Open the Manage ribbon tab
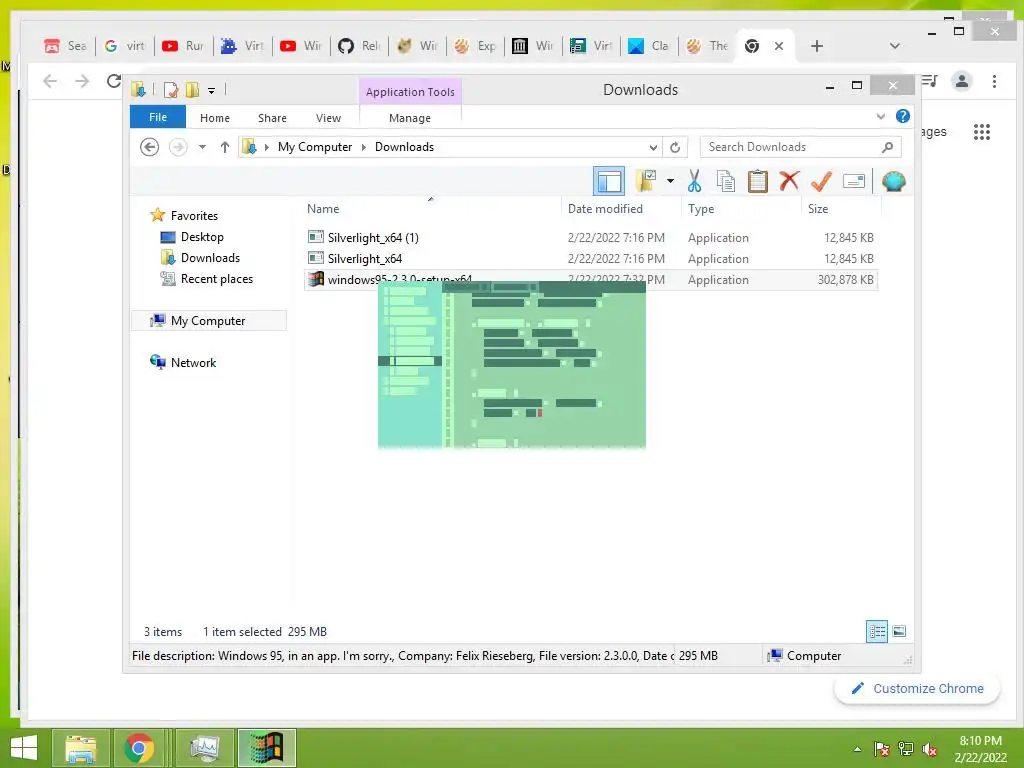This screenshot has width=1024, height=768. pyautogui.click(x=409, y=118)
